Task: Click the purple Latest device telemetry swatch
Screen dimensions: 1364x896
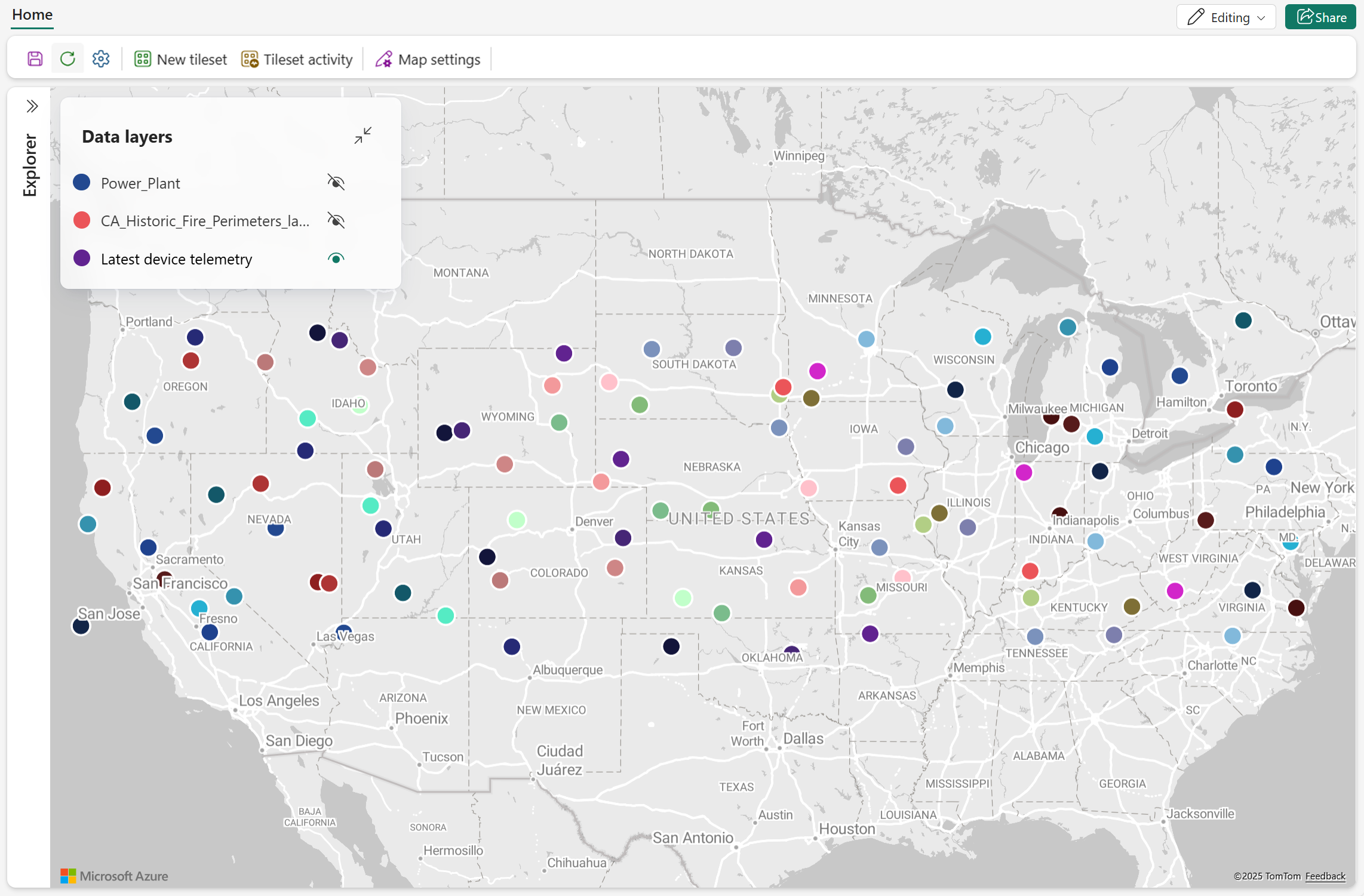Action: point(82,258)
